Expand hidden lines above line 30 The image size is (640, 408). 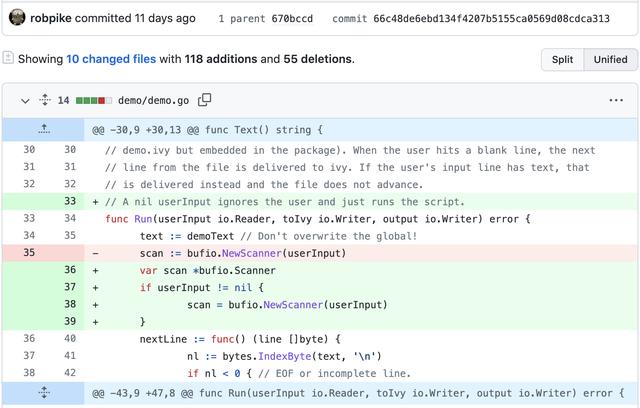pyautogui.click(x=43, y=130)
